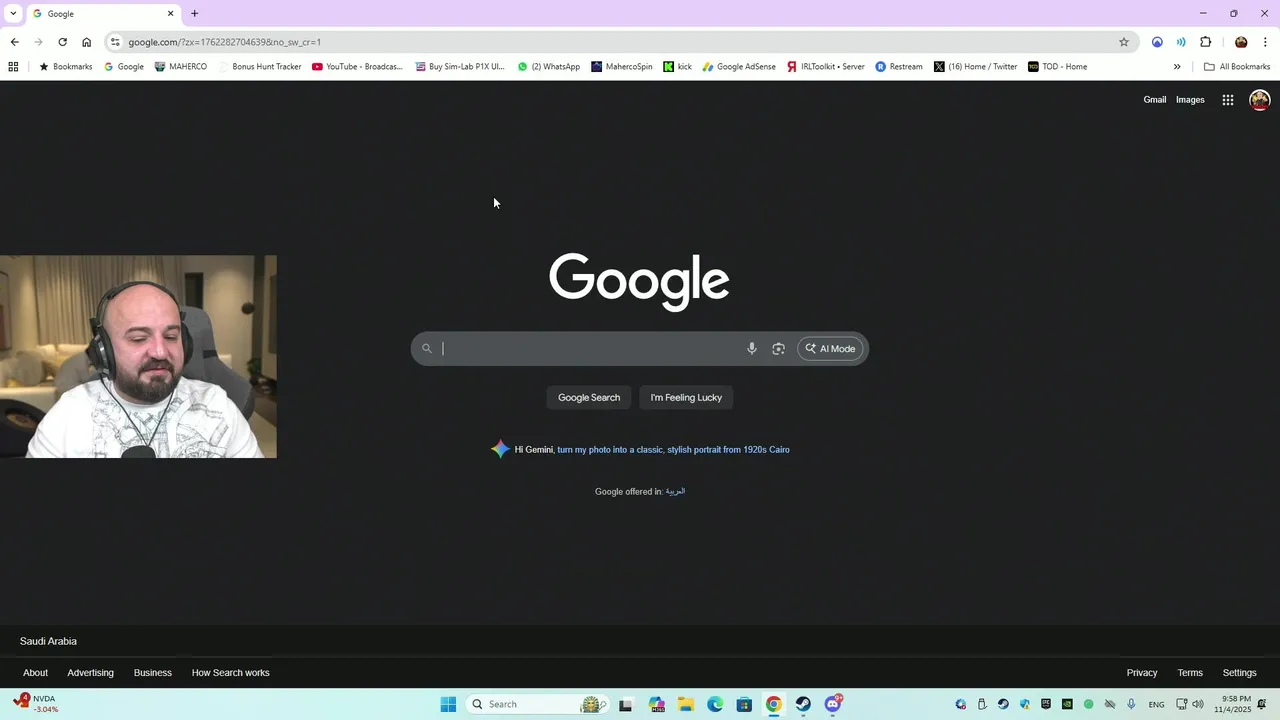Screen dimensions: 1280x720
Task: Open About link in footer
Action: 35,673
